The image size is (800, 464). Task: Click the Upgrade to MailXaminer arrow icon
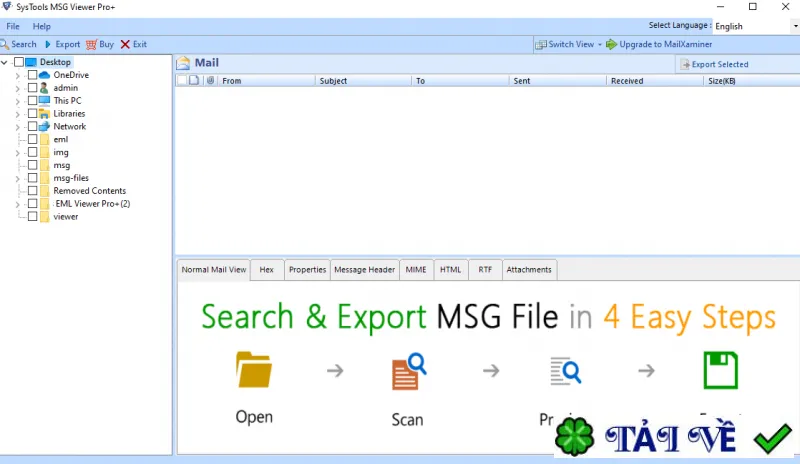611,44
